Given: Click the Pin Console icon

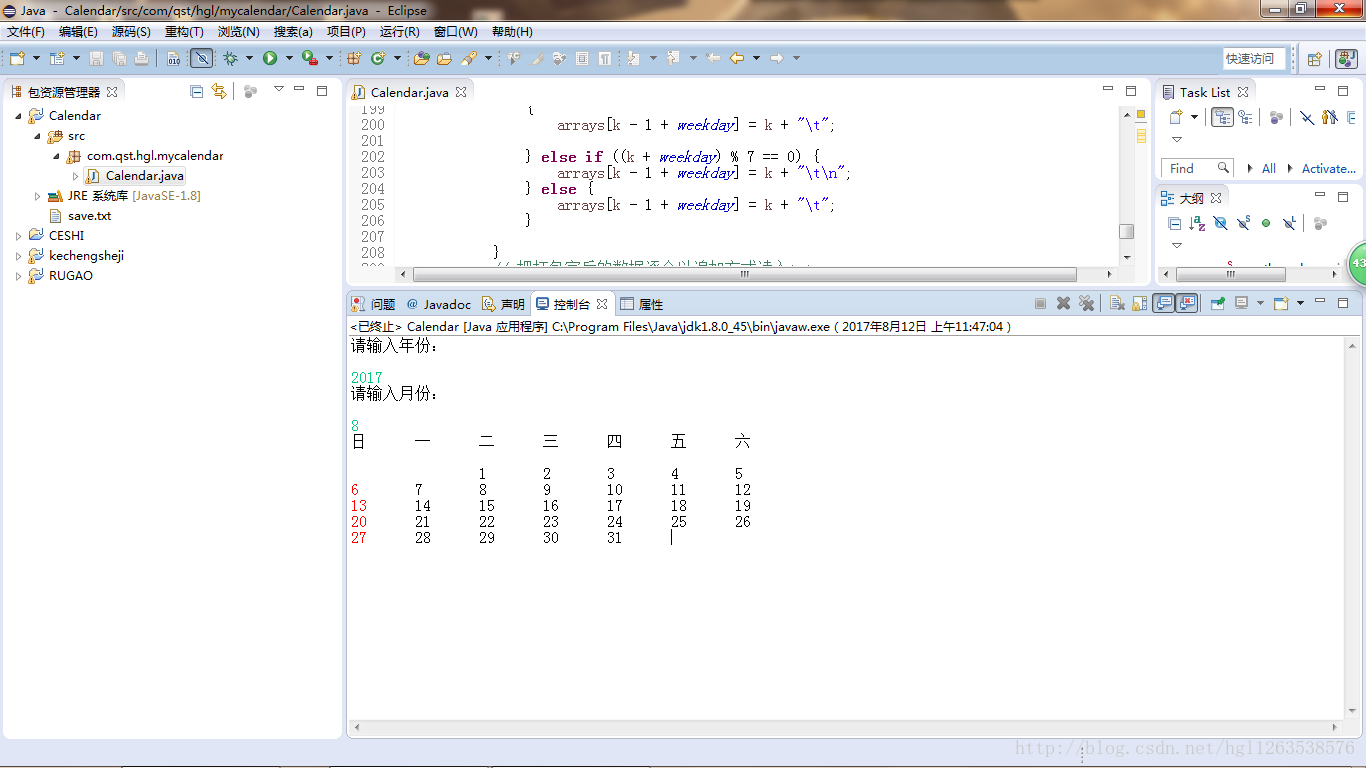Looking at the screenshot, I should tap(1218, 303).
